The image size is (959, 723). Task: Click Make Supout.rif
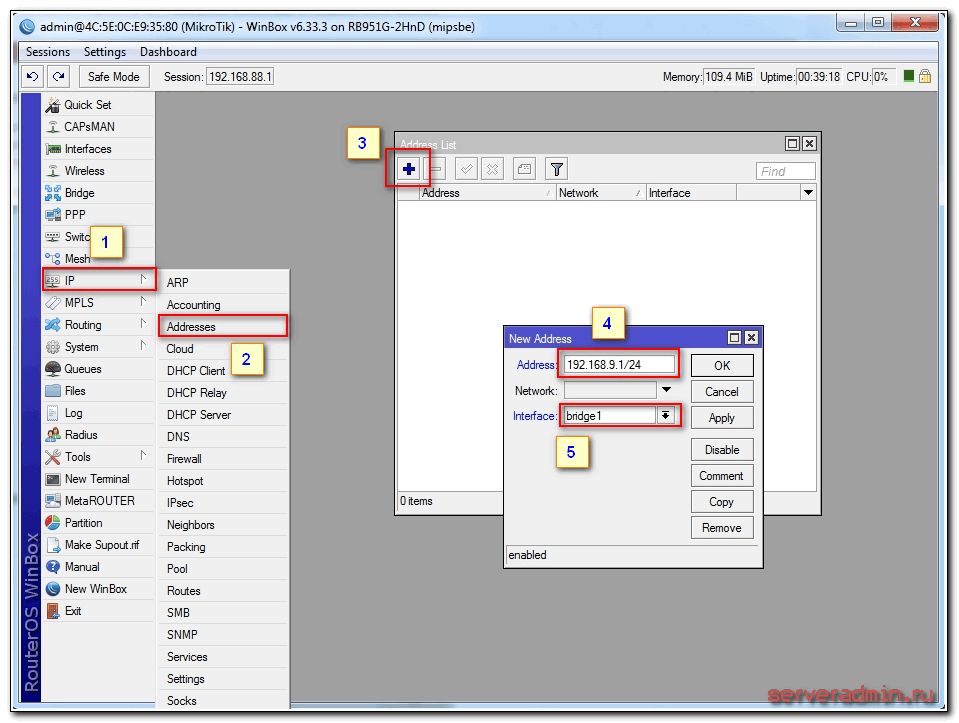[x=98, y=544]
